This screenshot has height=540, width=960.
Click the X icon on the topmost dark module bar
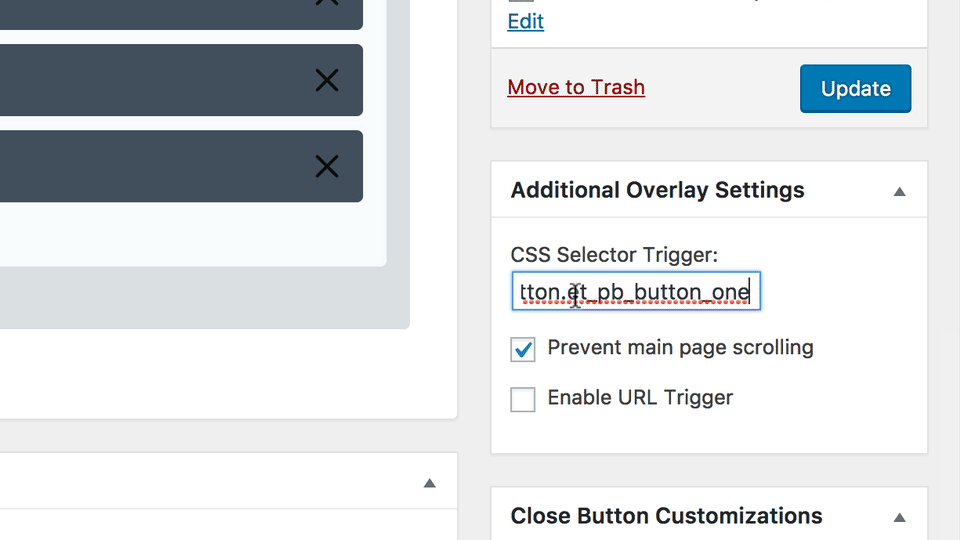click(327, 3)
